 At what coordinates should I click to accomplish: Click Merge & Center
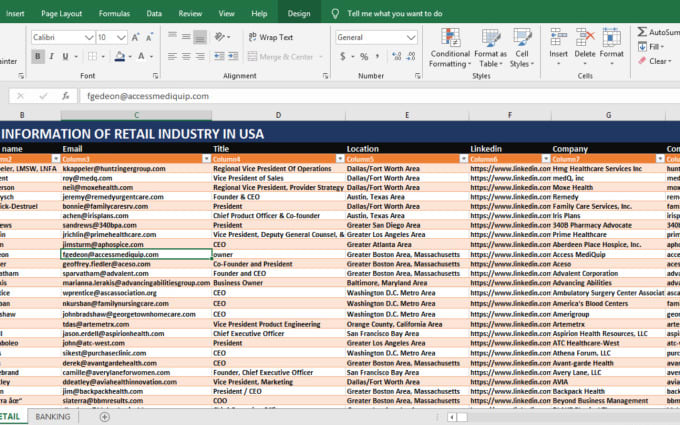[281, 57]
